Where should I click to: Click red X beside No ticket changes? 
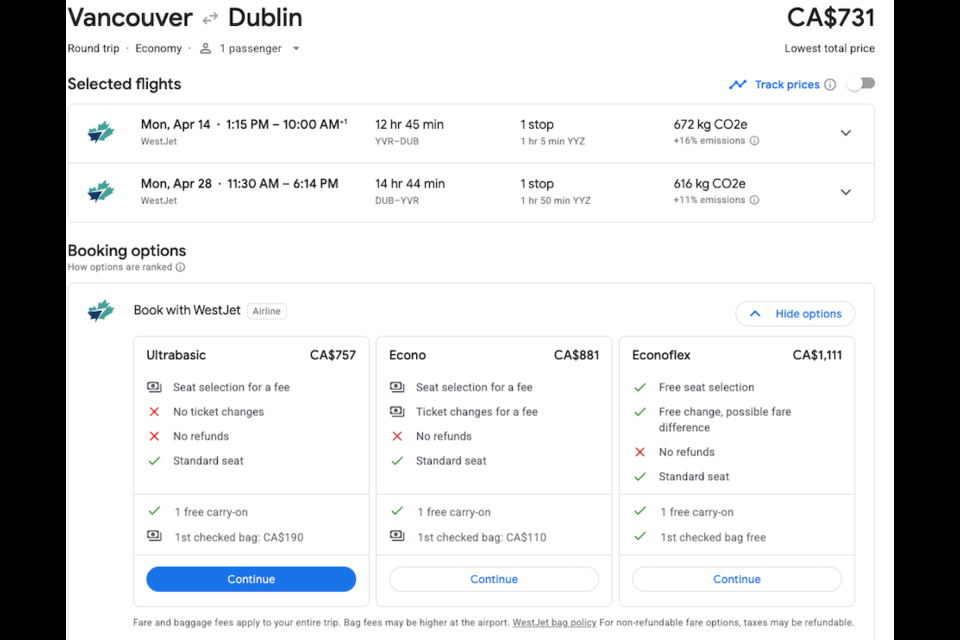pos(154,412)
